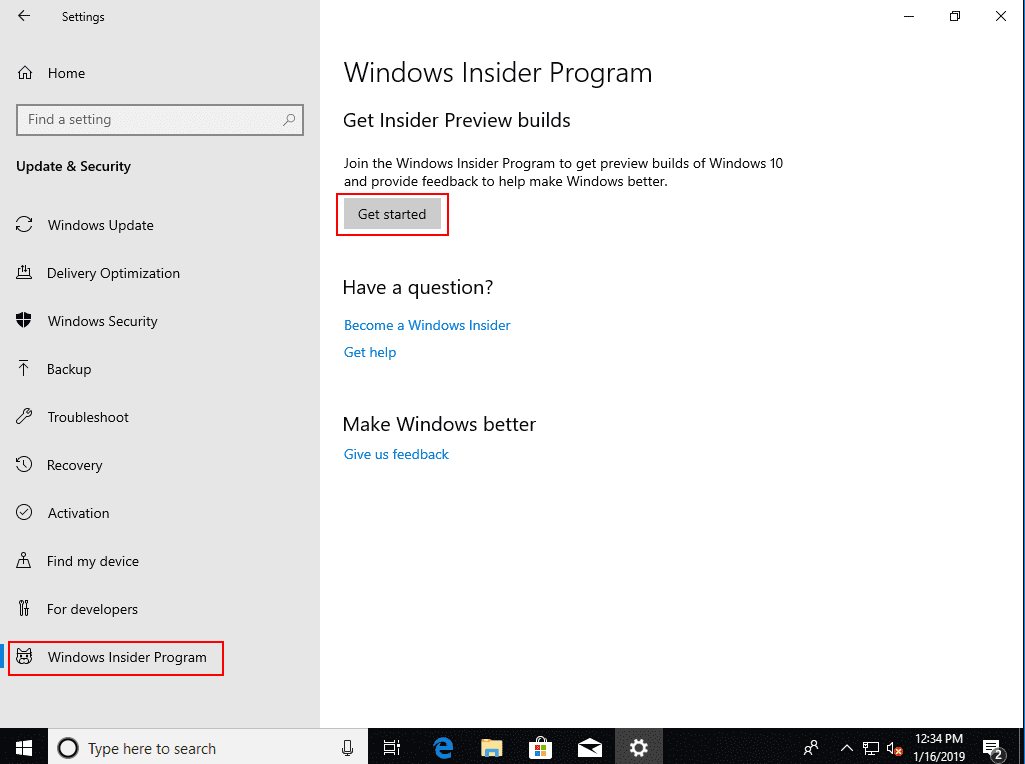
Task: Select the Delivery Optimization icon
Action: pos(24,273)
